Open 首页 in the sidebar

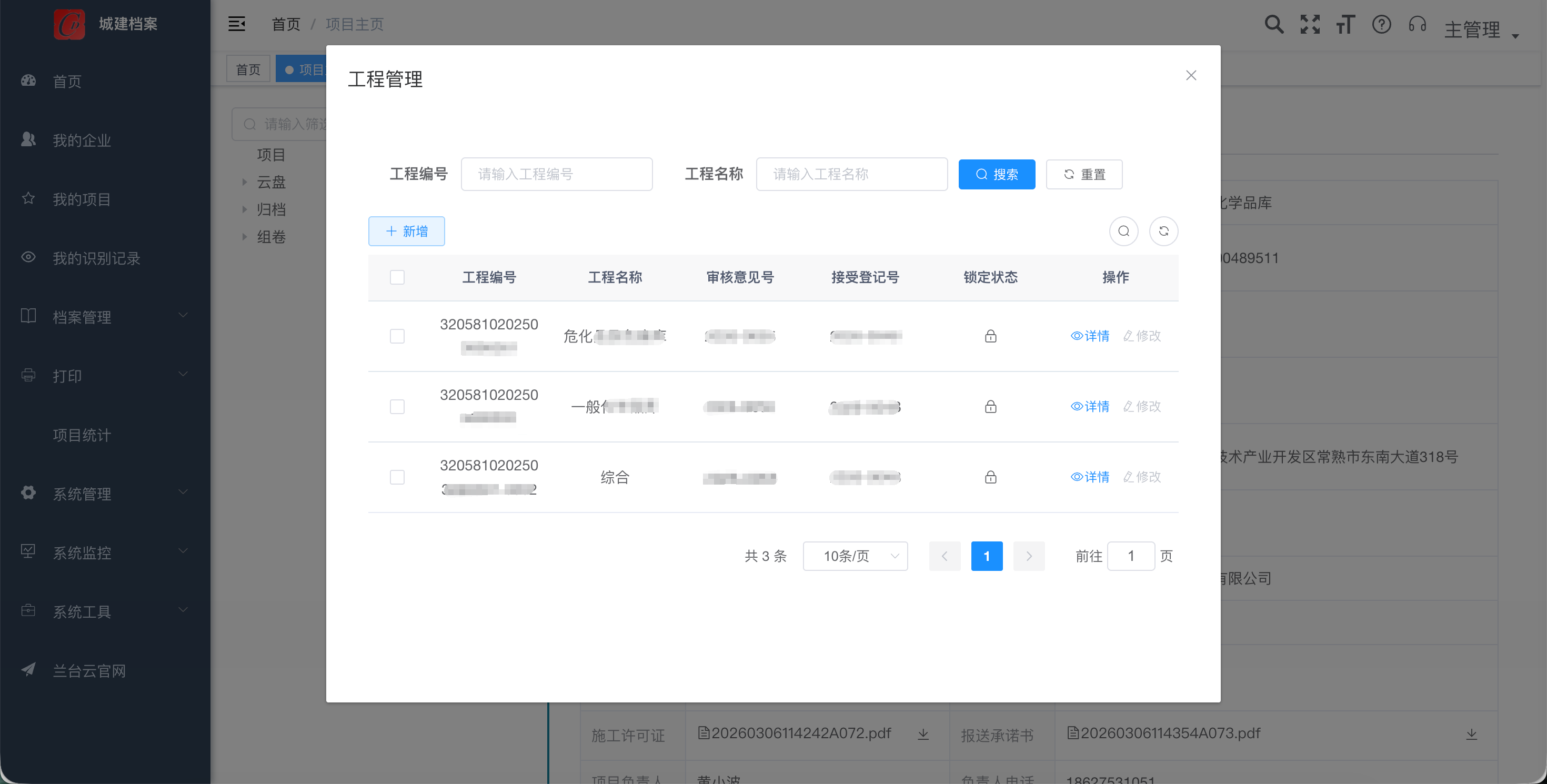coord(105,81)
